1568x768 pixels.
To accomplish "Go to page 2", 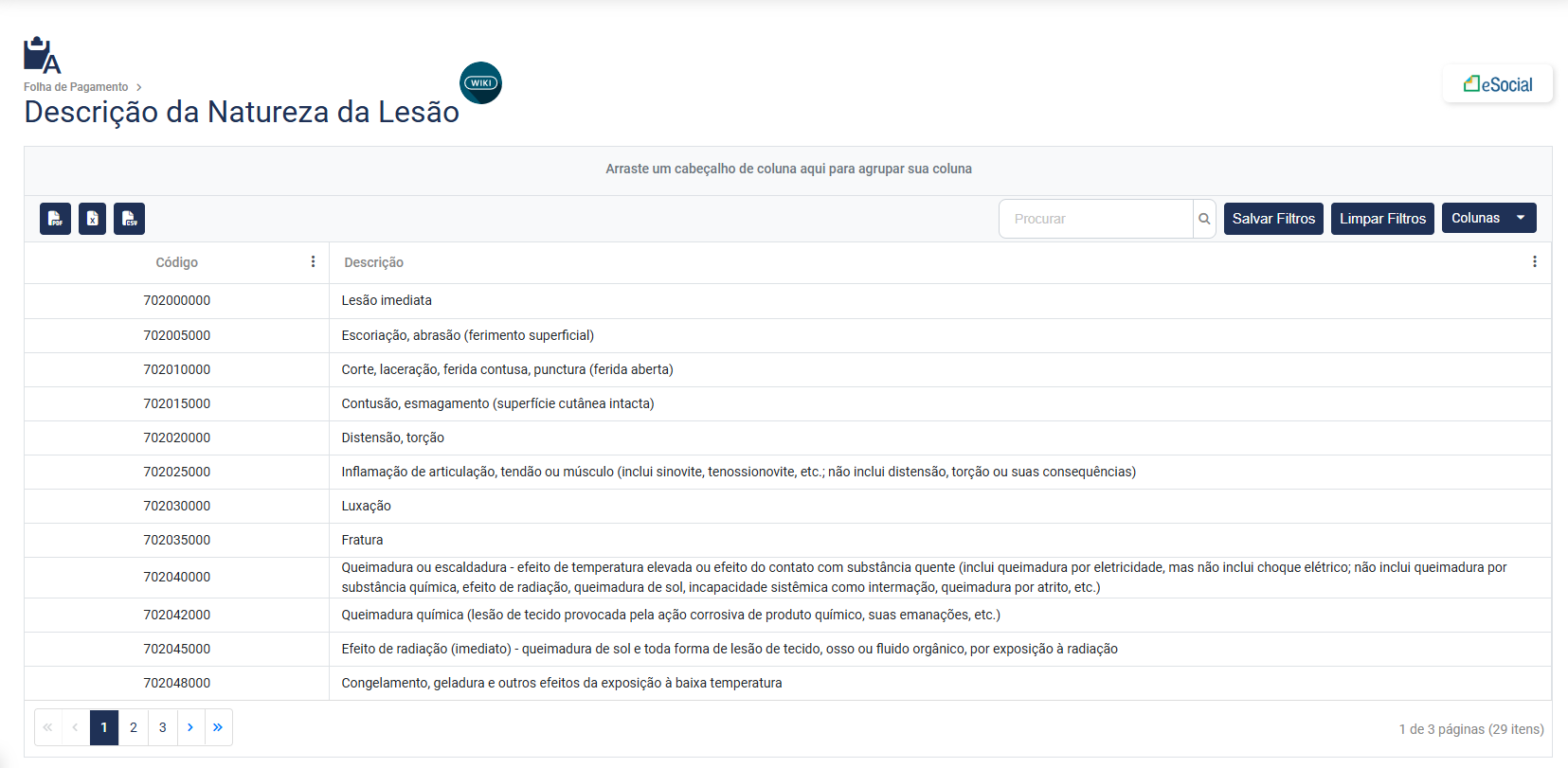I will click(134, 727).
